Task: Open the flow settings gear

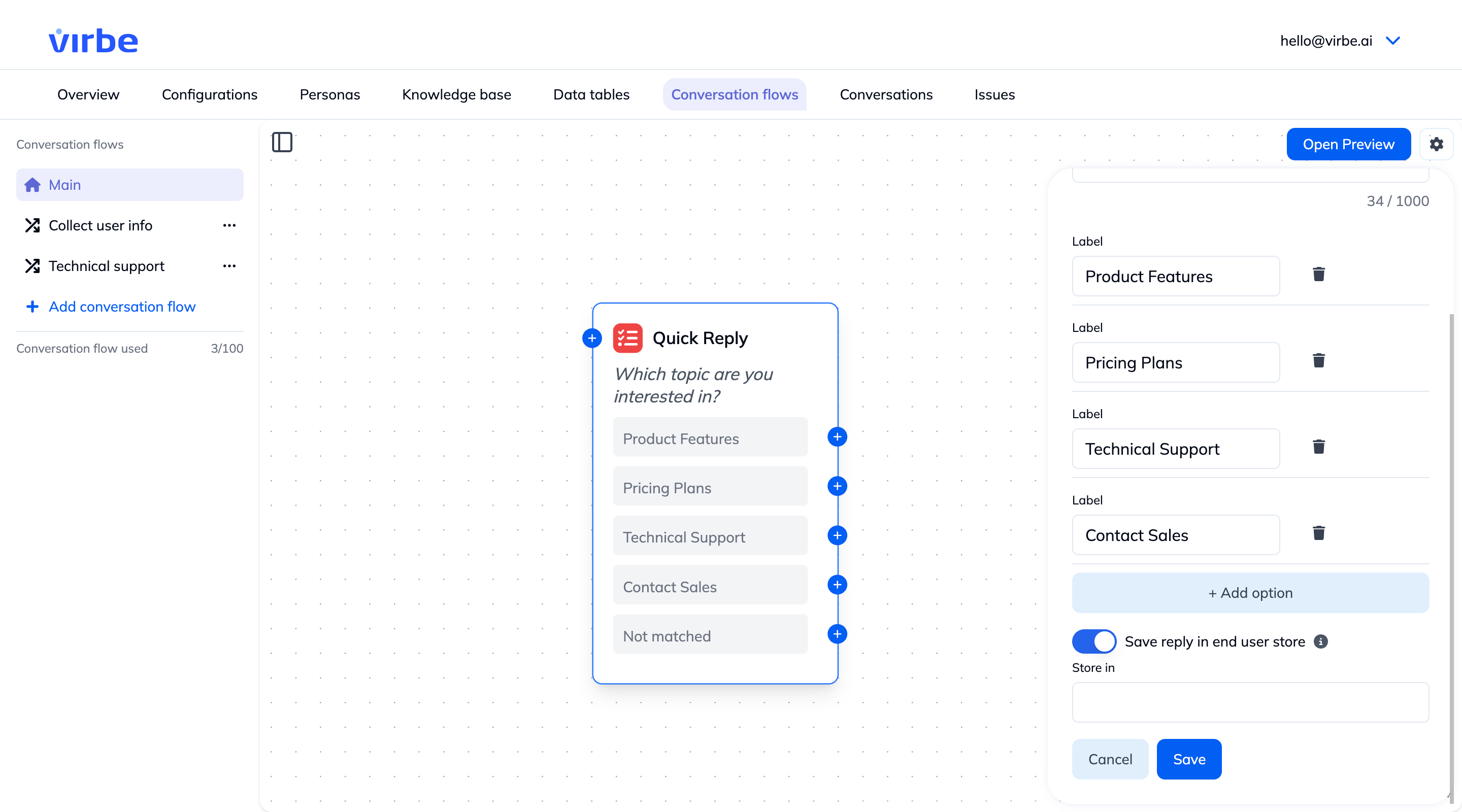Action: (x=1436, y=144)
